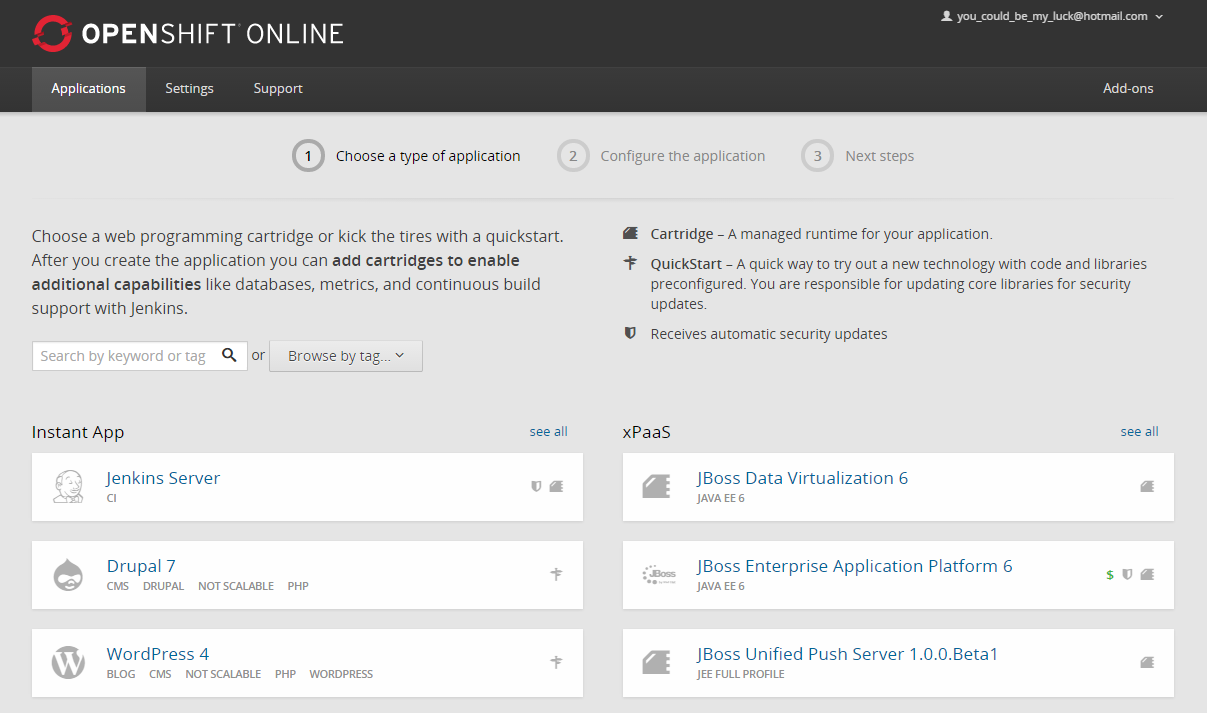Click the WordPress 4 logo icon
The image size is (1207, 713).
pyautogui.click(x=68, y=662)
